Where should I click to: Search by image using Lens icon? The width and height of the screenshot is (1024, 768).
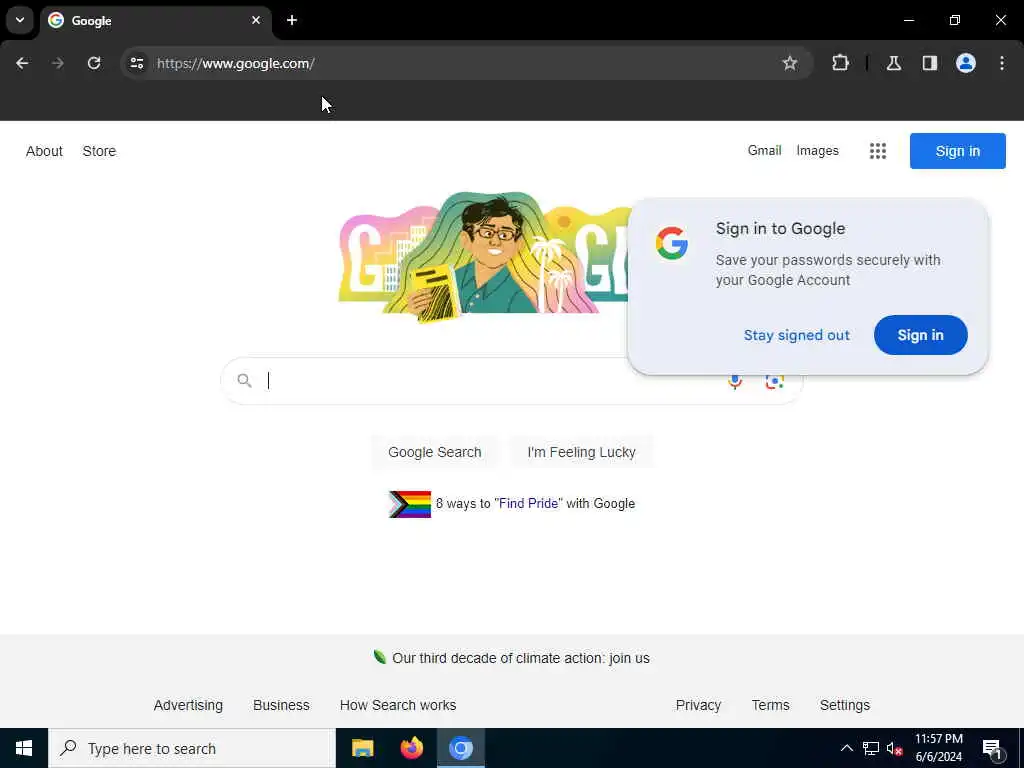775,381
